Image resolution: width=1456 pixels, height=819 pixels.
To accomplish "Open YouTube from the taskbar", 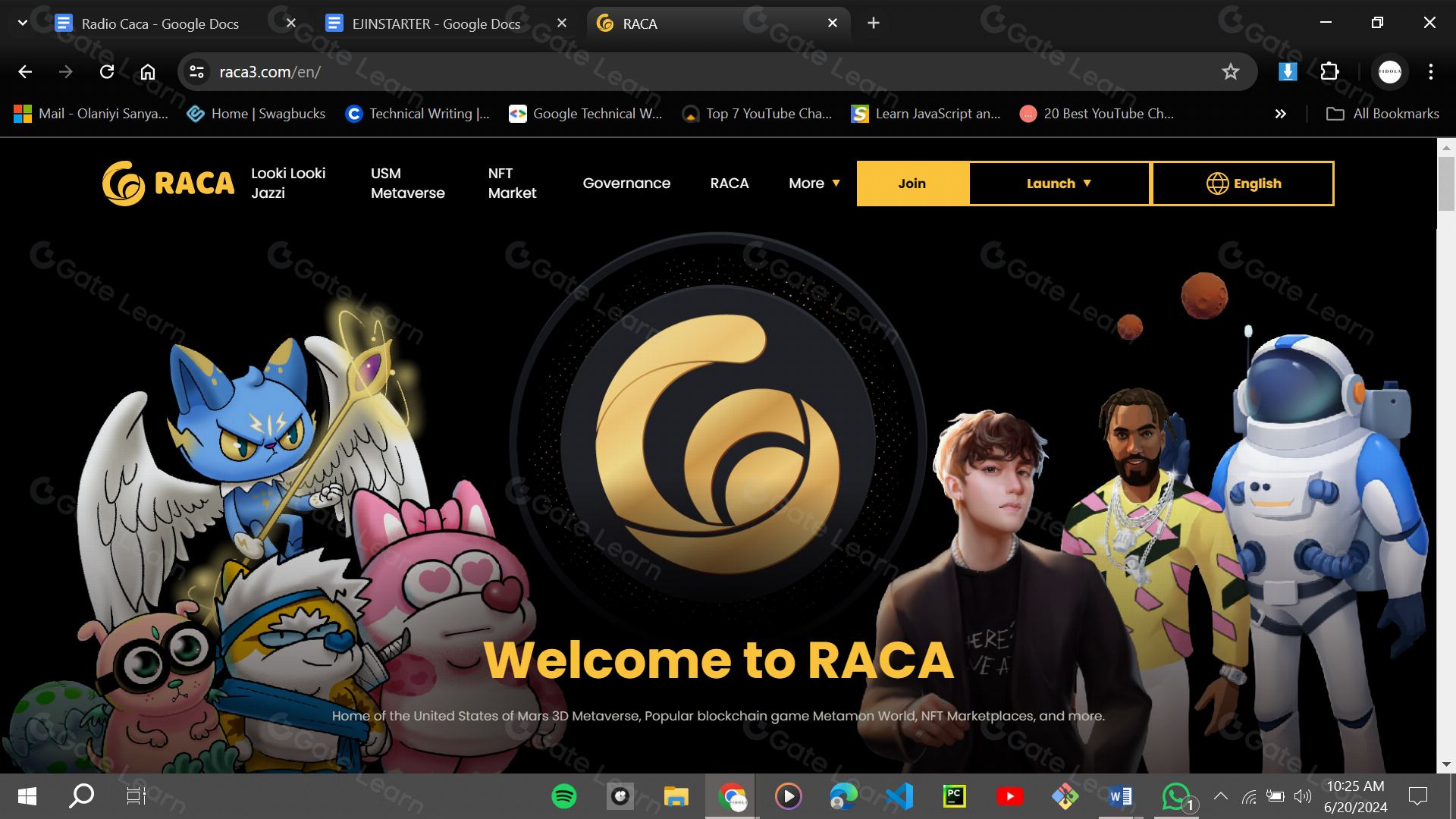I will point(1009,796).
